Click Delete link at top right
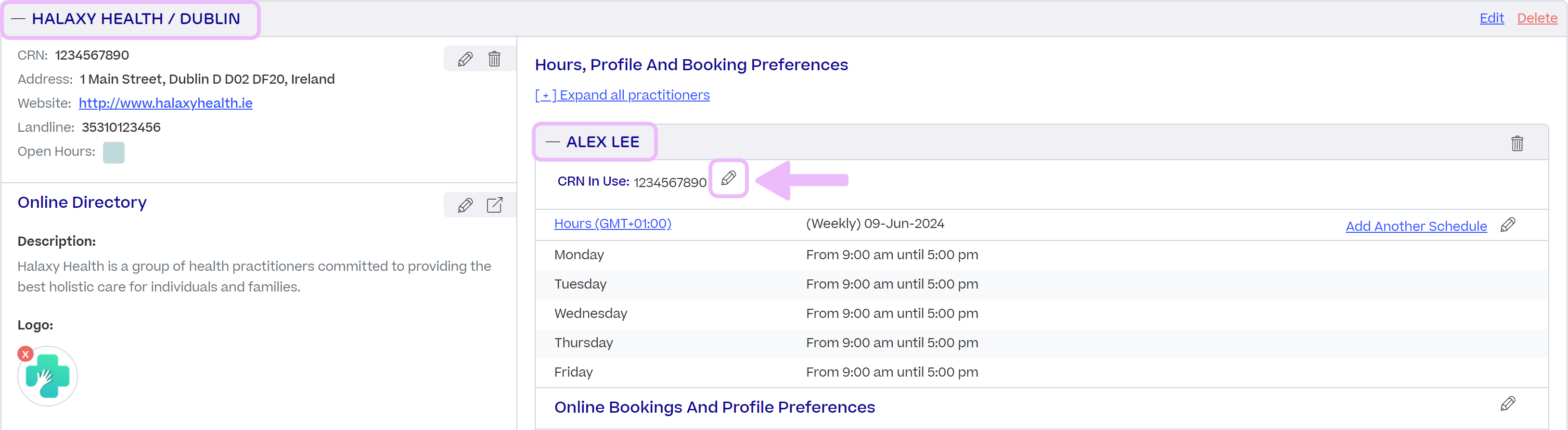Screen dimensions: 1568x430 [1537, 18]
